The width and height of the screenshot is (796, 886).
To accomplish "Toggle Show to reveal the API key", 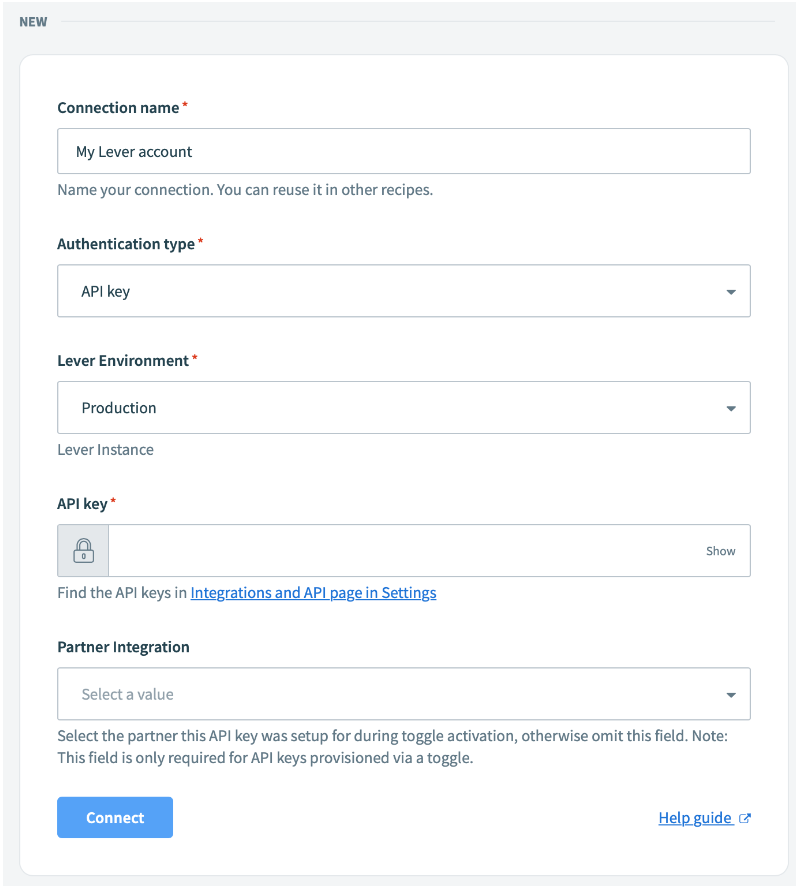I will [720, 551].
